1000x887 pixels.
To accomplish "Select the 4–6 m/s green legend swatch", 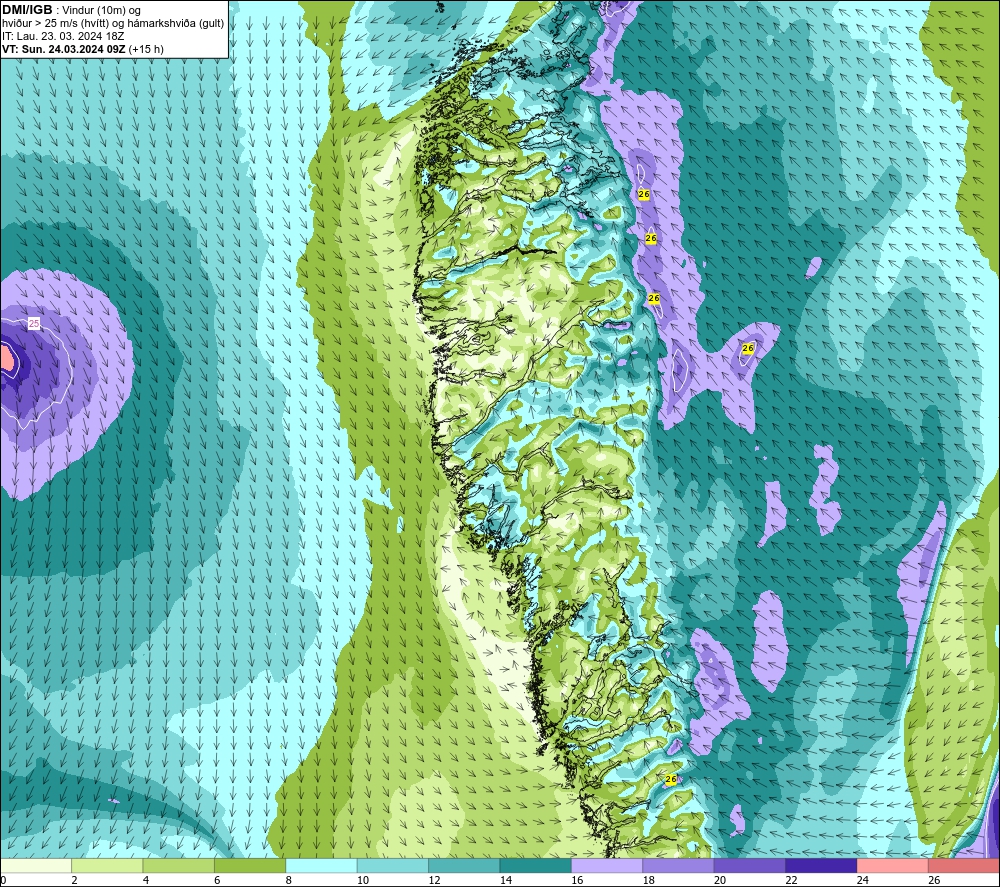I will 179,865.
